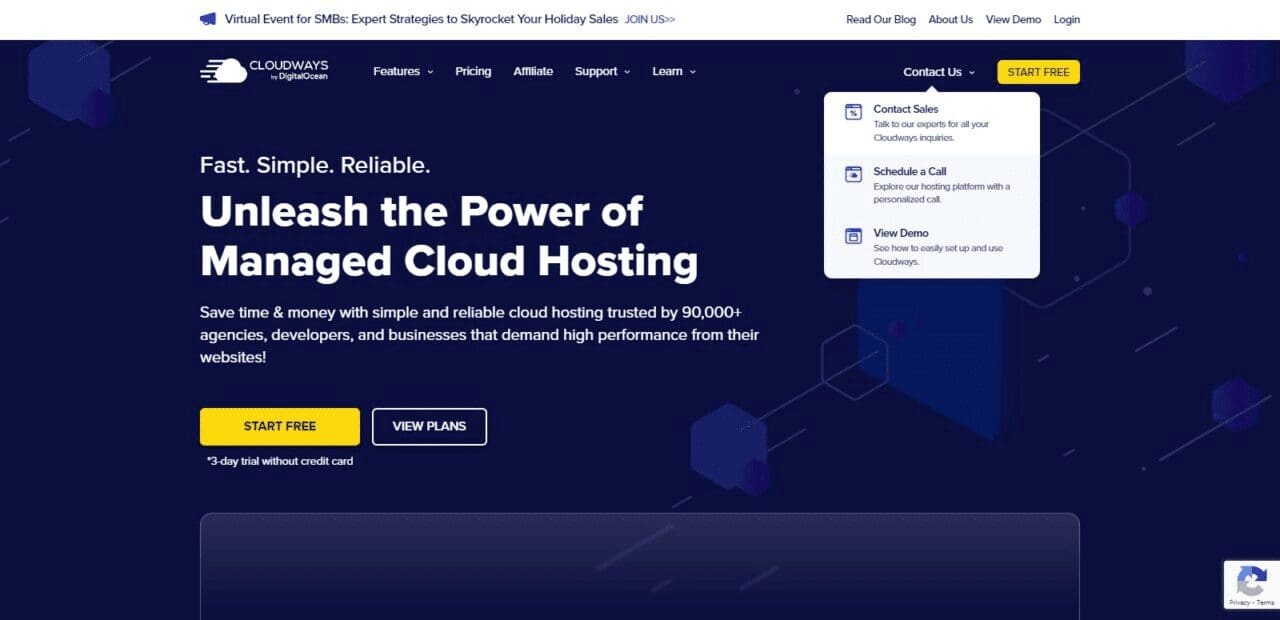1280x620 pixels.
Task: Click the '3-day trial without credit card' text
Action: coord(280,461)
